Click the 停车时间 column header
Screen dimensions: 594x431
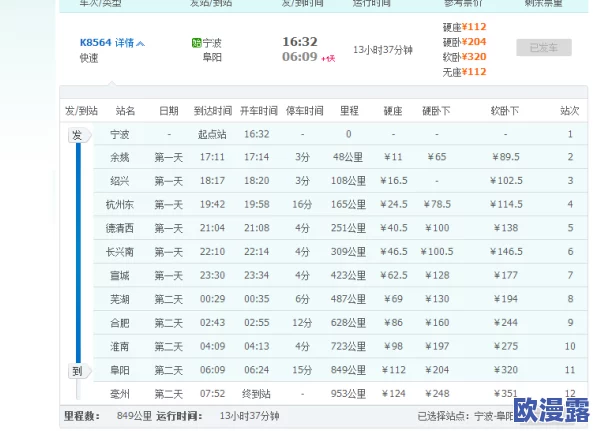click(305, 111)
